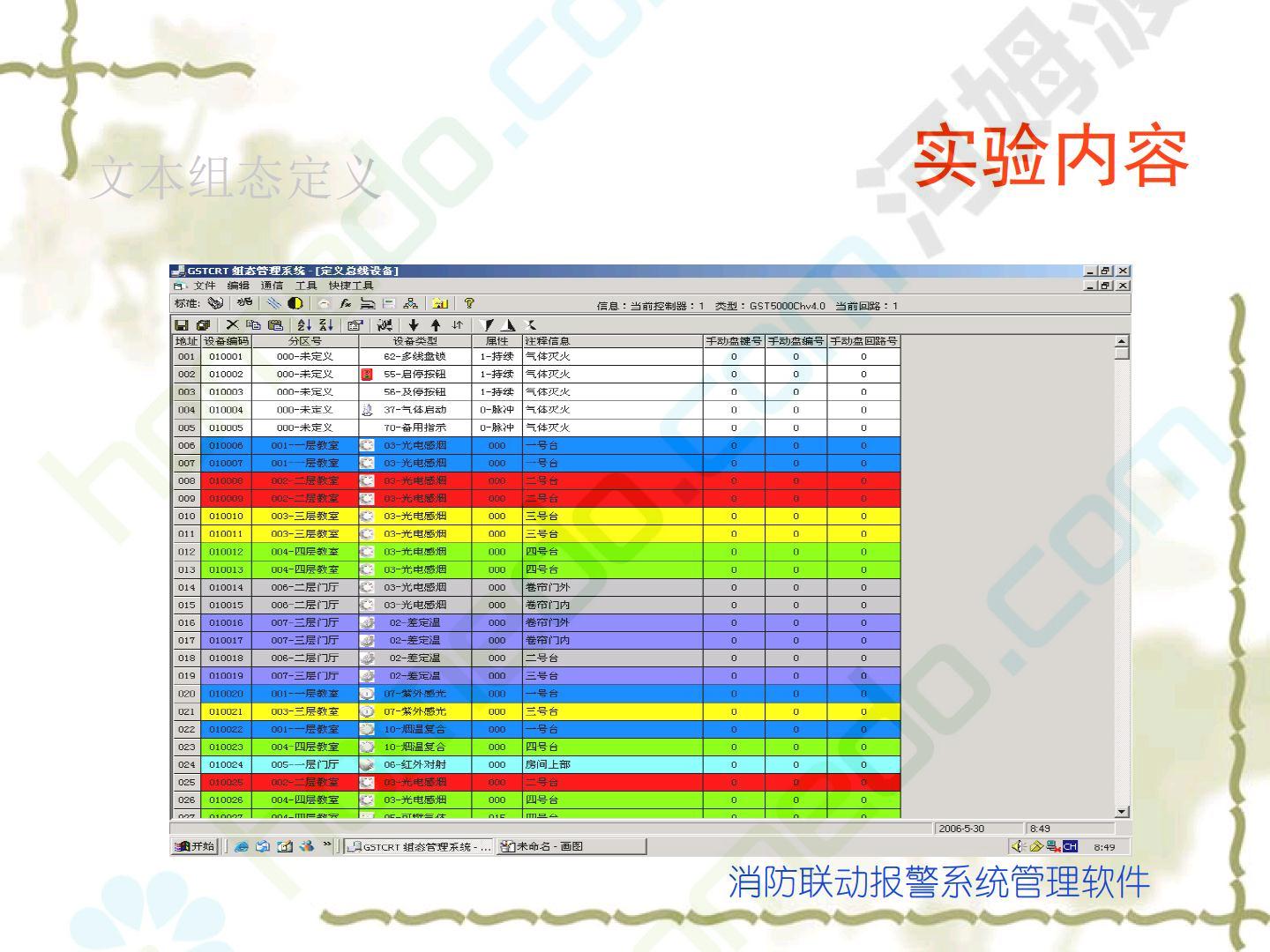Open the 快捷工具 menu
This screenshot has width=1270, height=952.
coord(351,286)
